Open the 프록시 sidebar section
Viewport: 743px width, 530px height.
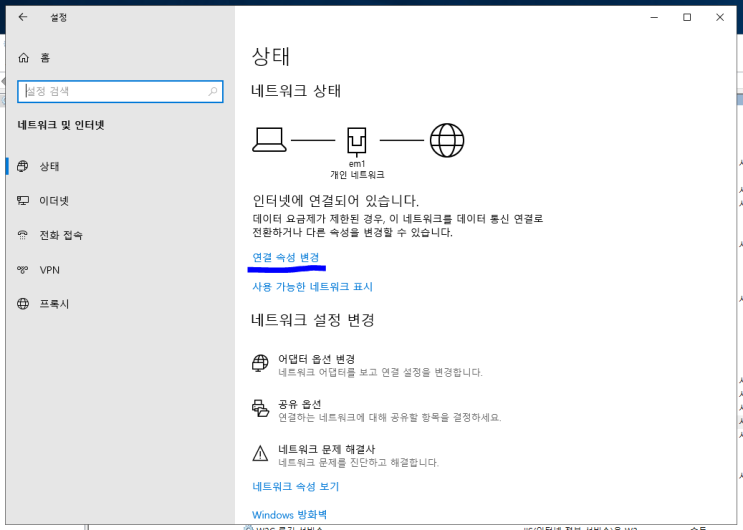tap(120, 304)
